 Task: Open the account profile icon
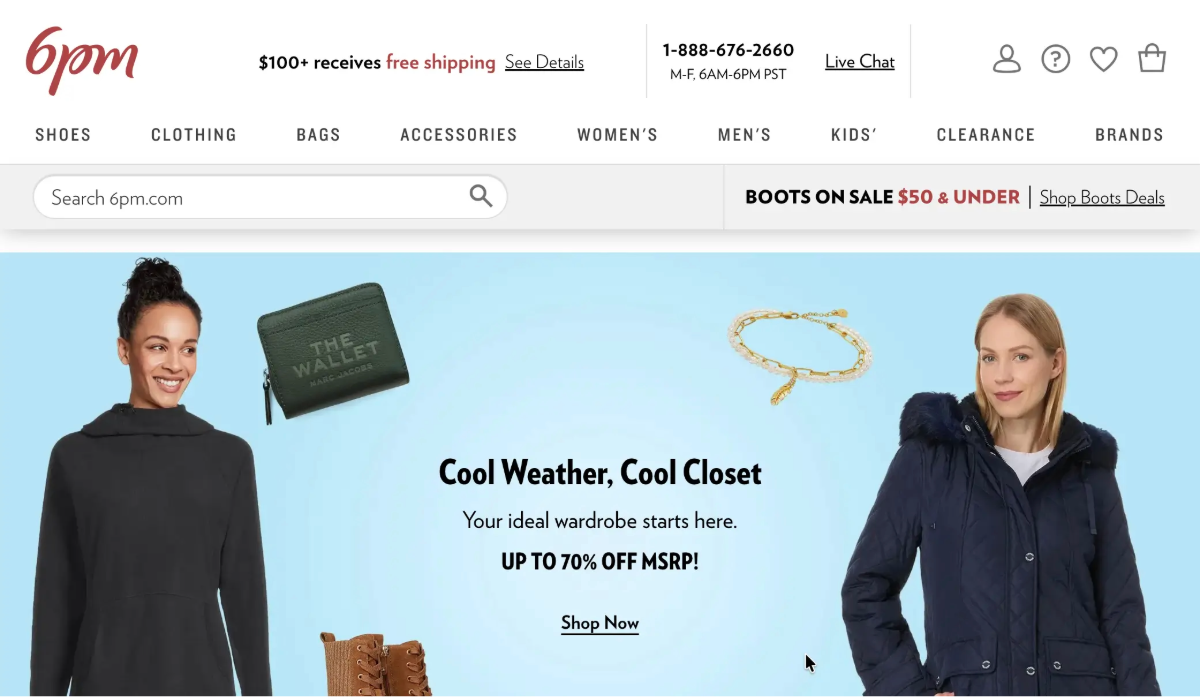coord(1007,60)
